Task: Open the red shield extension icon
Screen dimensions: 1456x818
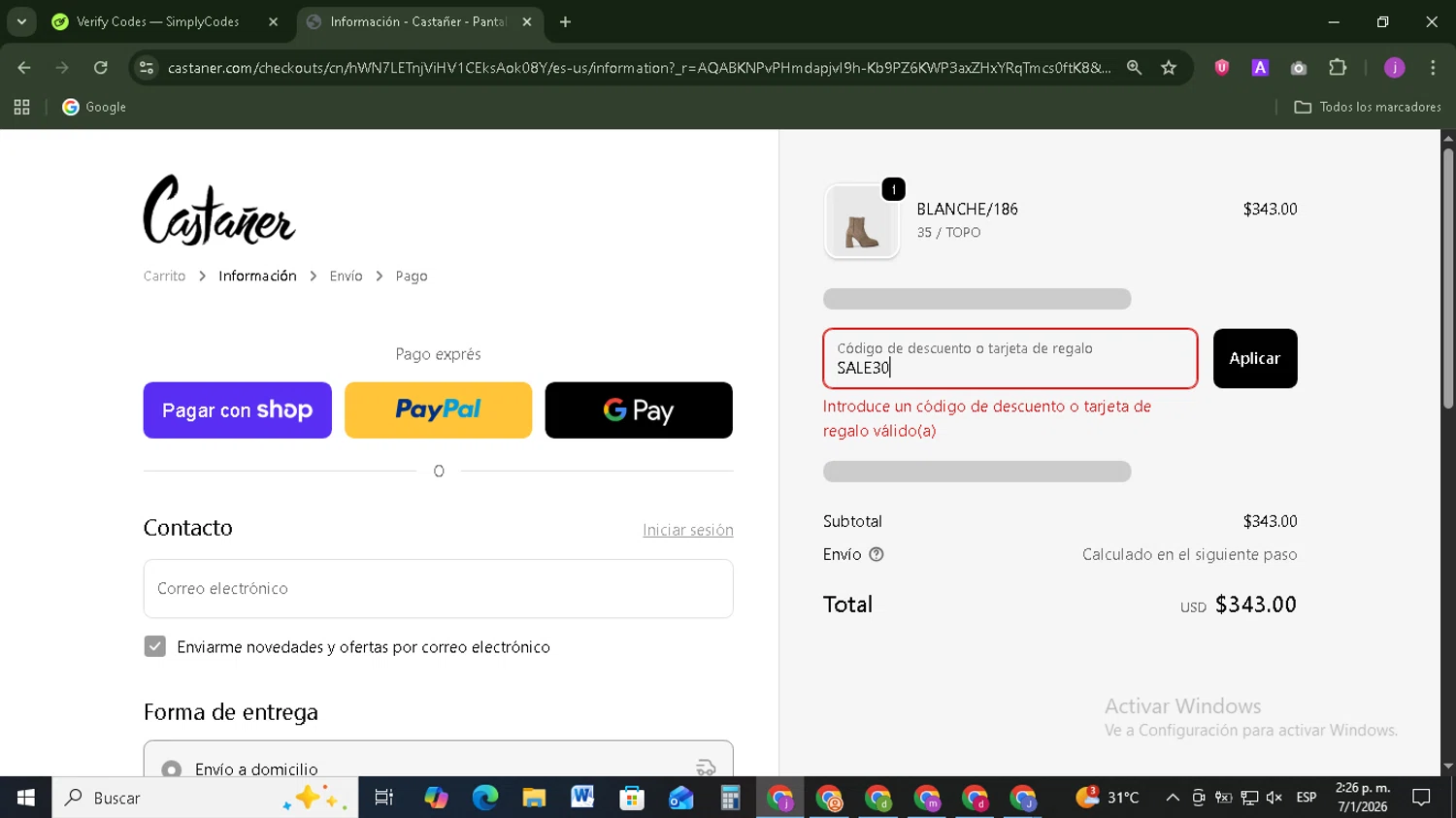Action: click(x=1222, y=68)
